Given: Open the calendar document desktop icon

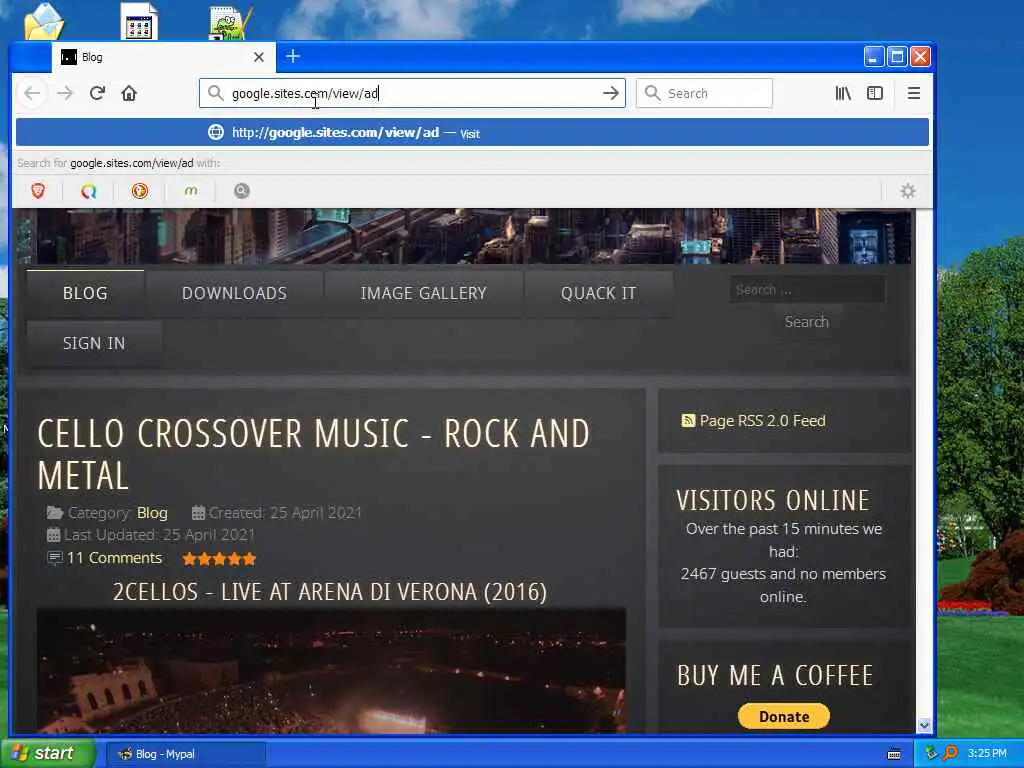Looking at the screenshot, I should coord(139,21).
